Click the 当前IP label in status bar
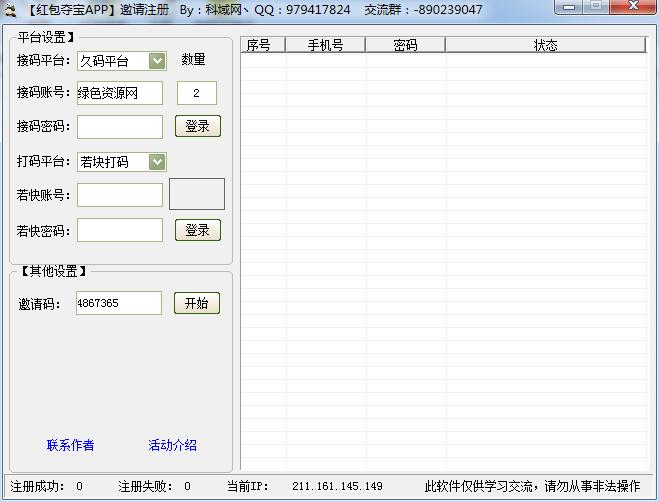 coord(247,486)
